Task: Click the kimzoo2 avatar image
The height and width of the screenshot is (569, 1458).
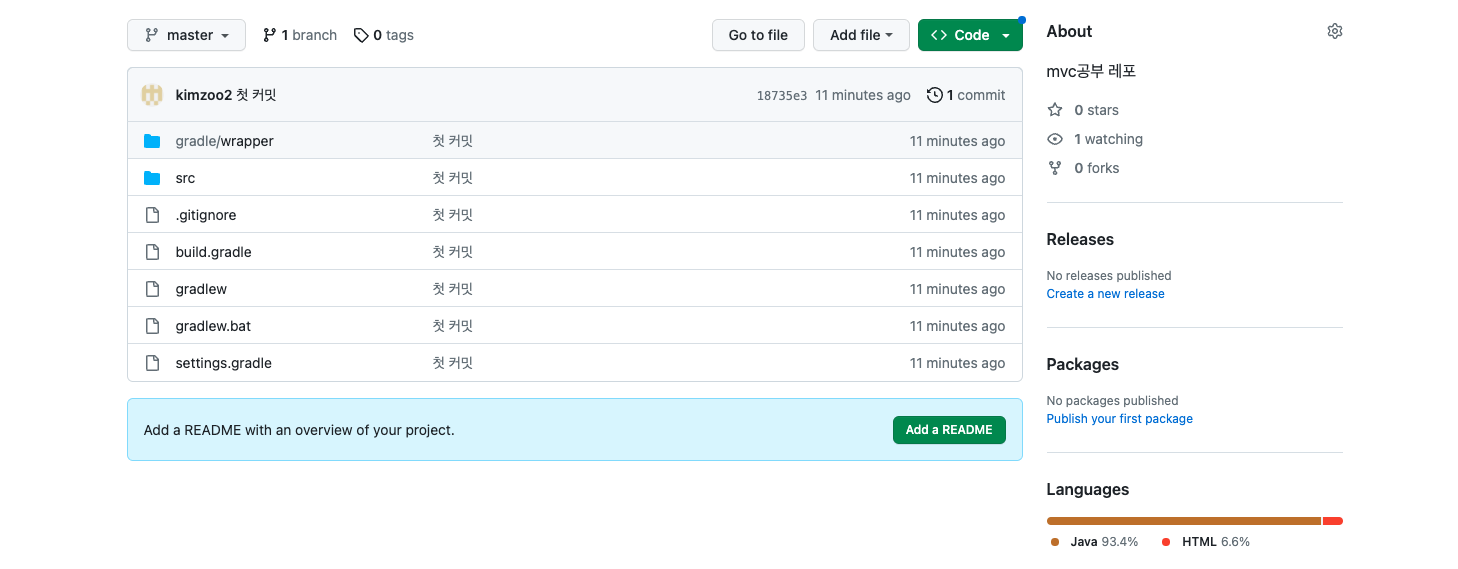Action: pos(152,95)
